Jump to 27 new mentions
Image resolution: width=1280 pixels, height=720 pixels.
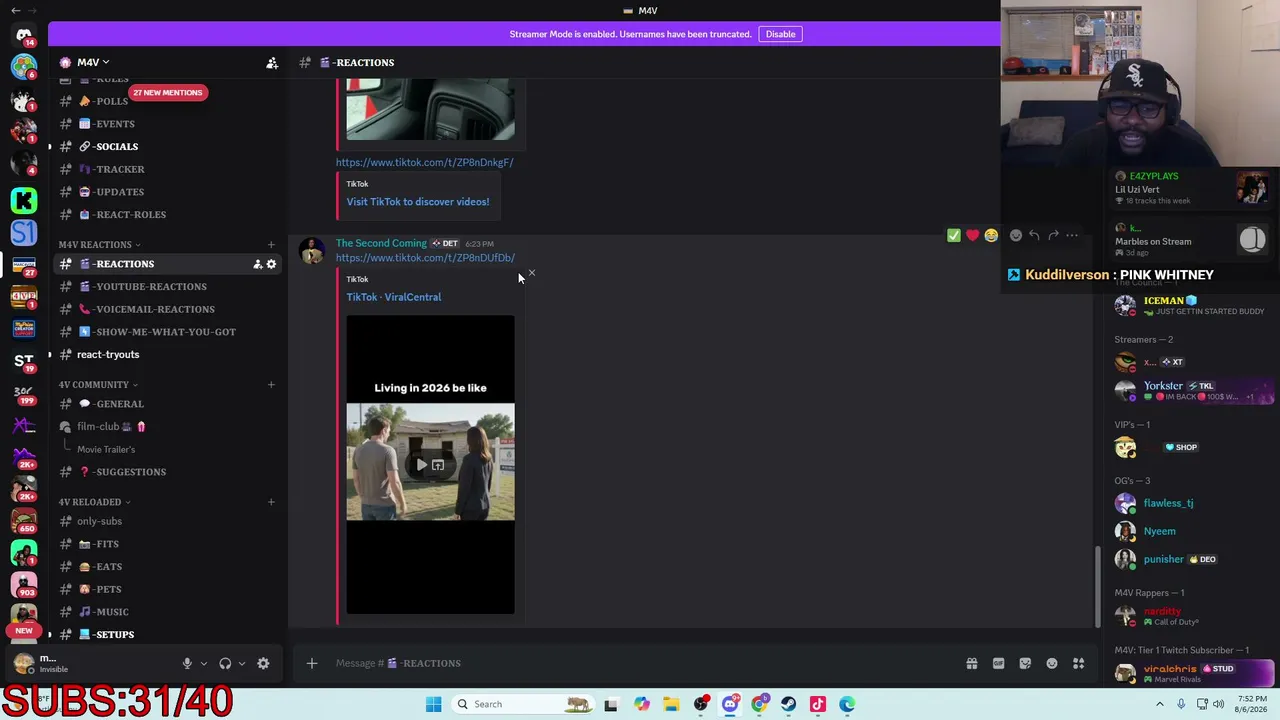point(167,93)
